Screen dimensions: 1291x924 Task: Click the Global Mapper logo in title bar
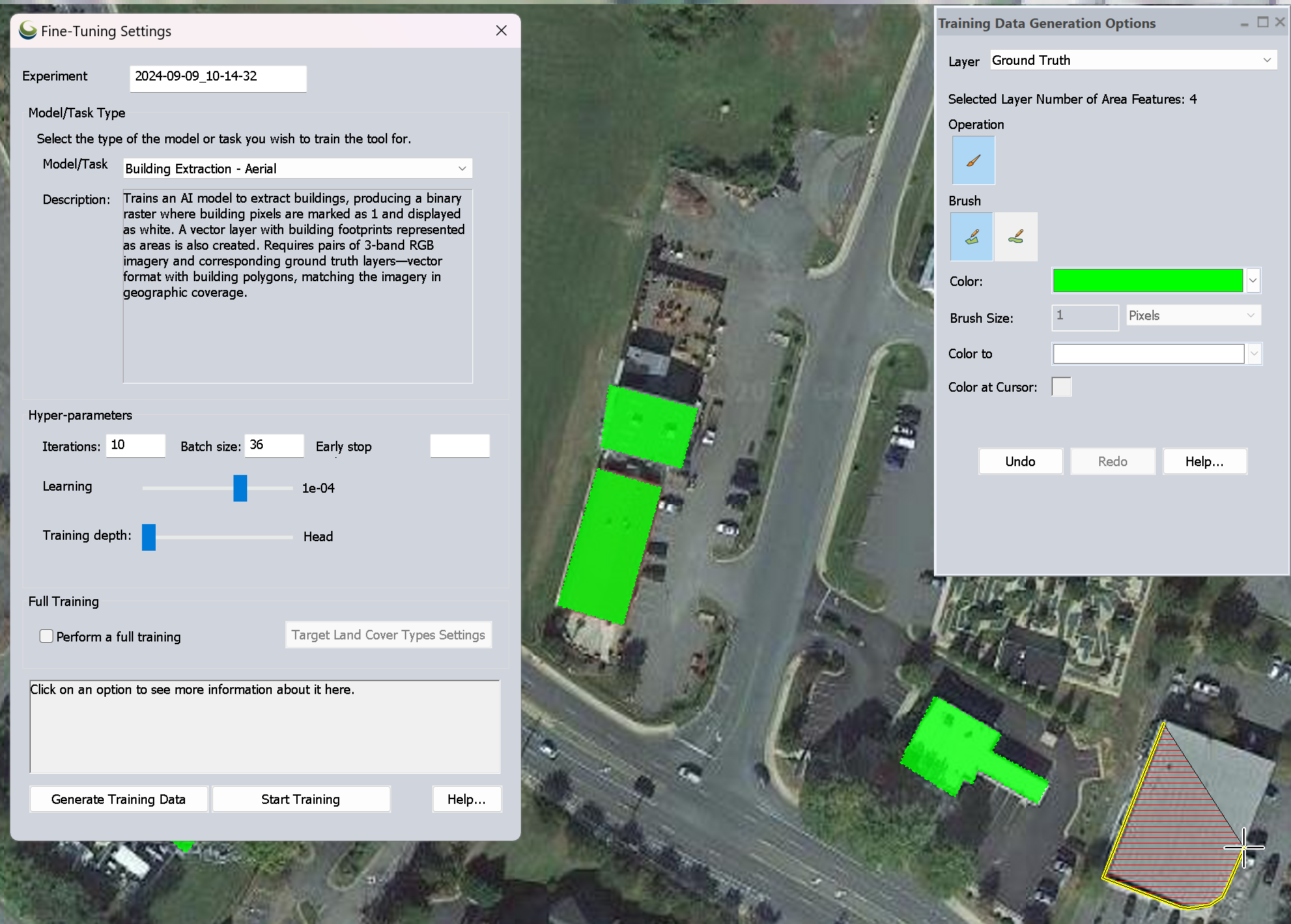coord(28,31)
